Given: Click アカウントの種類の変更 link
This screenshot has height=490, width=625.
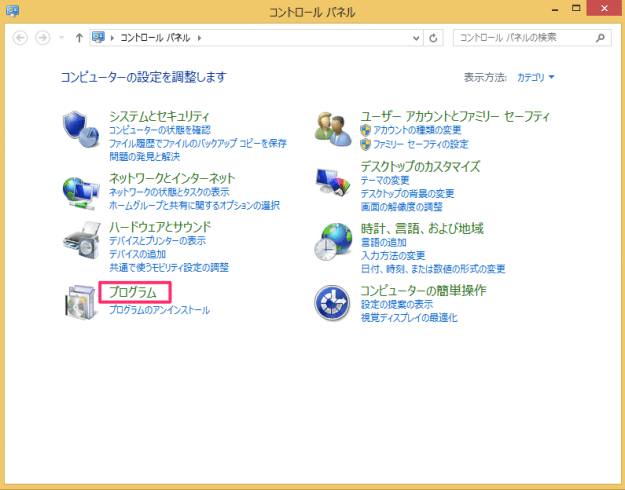Looking at the screenshot, I should tap(417, 130).
